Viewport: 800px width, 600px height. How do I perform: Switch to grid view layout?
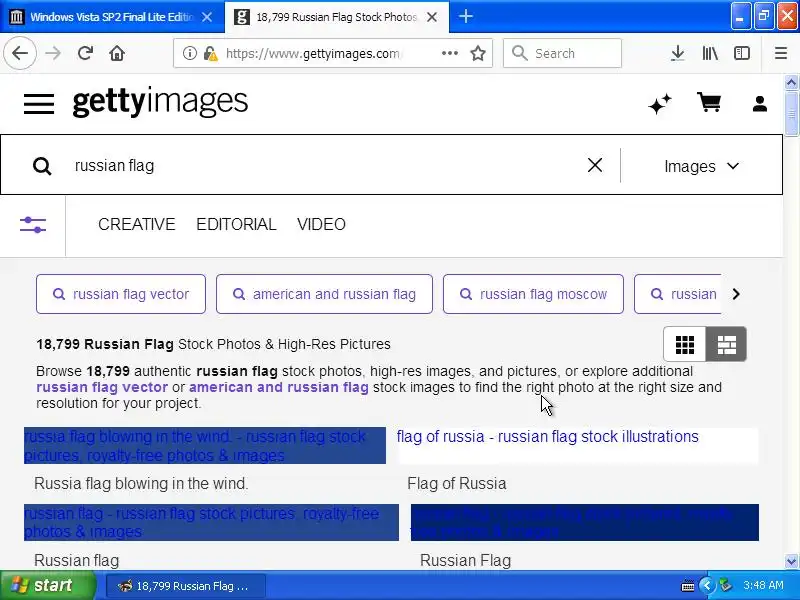[685, 344]
